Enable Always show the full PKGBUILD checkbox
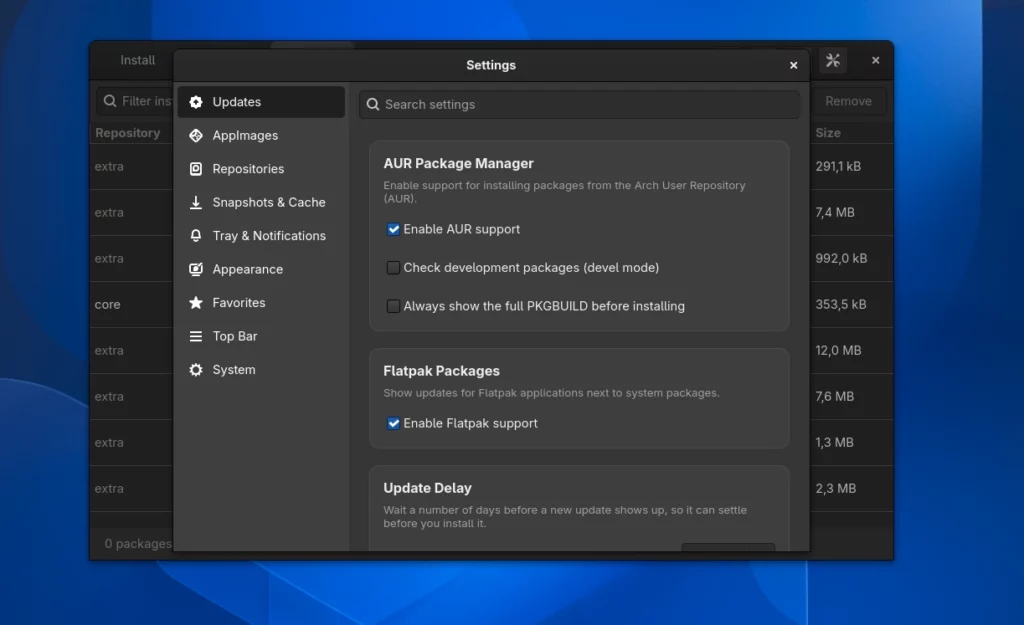 click(393, 306)
